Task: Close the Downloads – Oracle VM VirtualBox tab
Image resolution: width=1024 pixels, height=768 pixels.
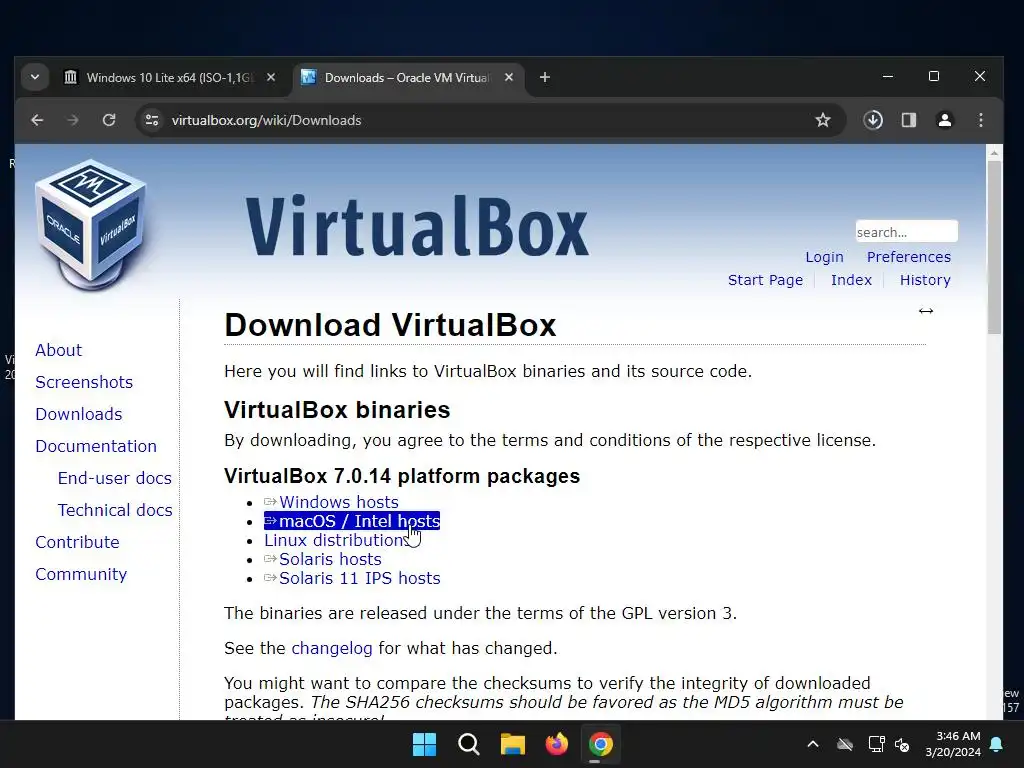Action: pos(509,78)
